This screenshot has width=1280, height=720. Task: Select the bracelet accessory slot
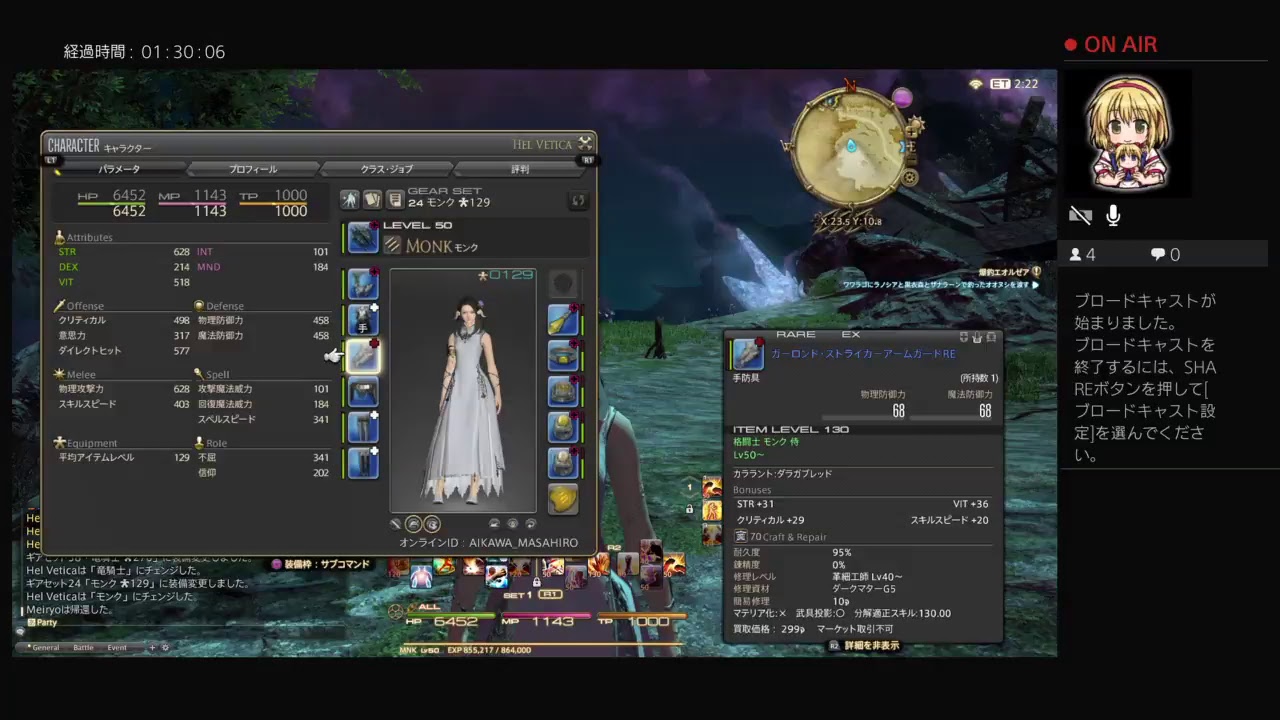pos(564,392)
